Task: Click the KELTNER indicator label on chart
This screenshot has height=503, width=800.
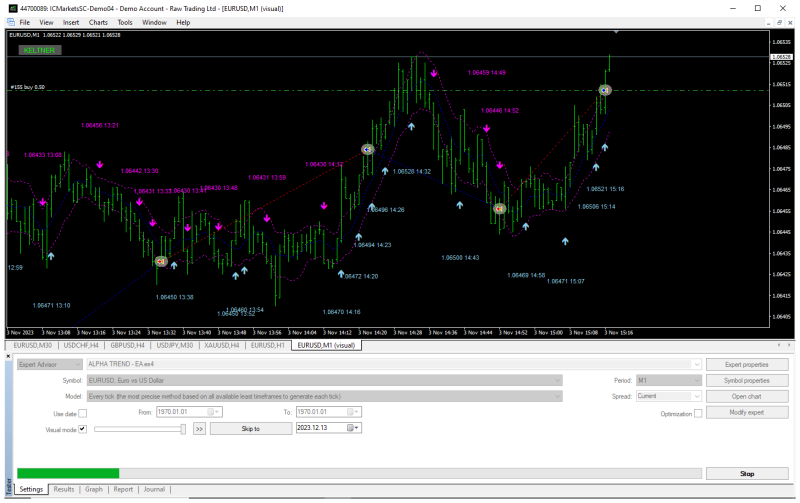Action: [40, 50]
